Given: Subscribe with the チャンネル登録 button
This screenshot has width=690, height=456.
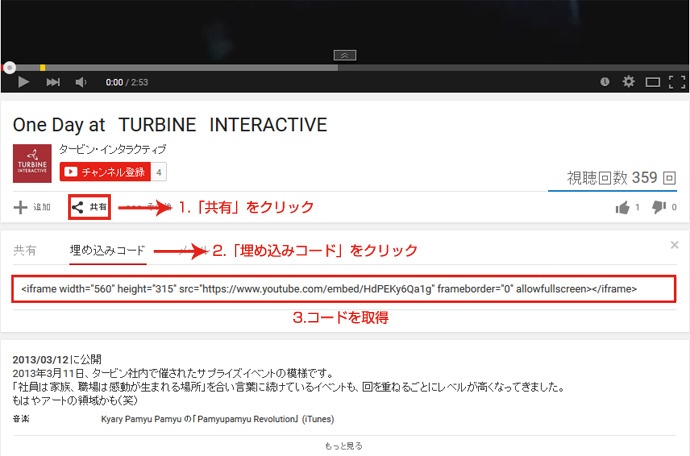Looking at the screenshot, I should 105,172.
